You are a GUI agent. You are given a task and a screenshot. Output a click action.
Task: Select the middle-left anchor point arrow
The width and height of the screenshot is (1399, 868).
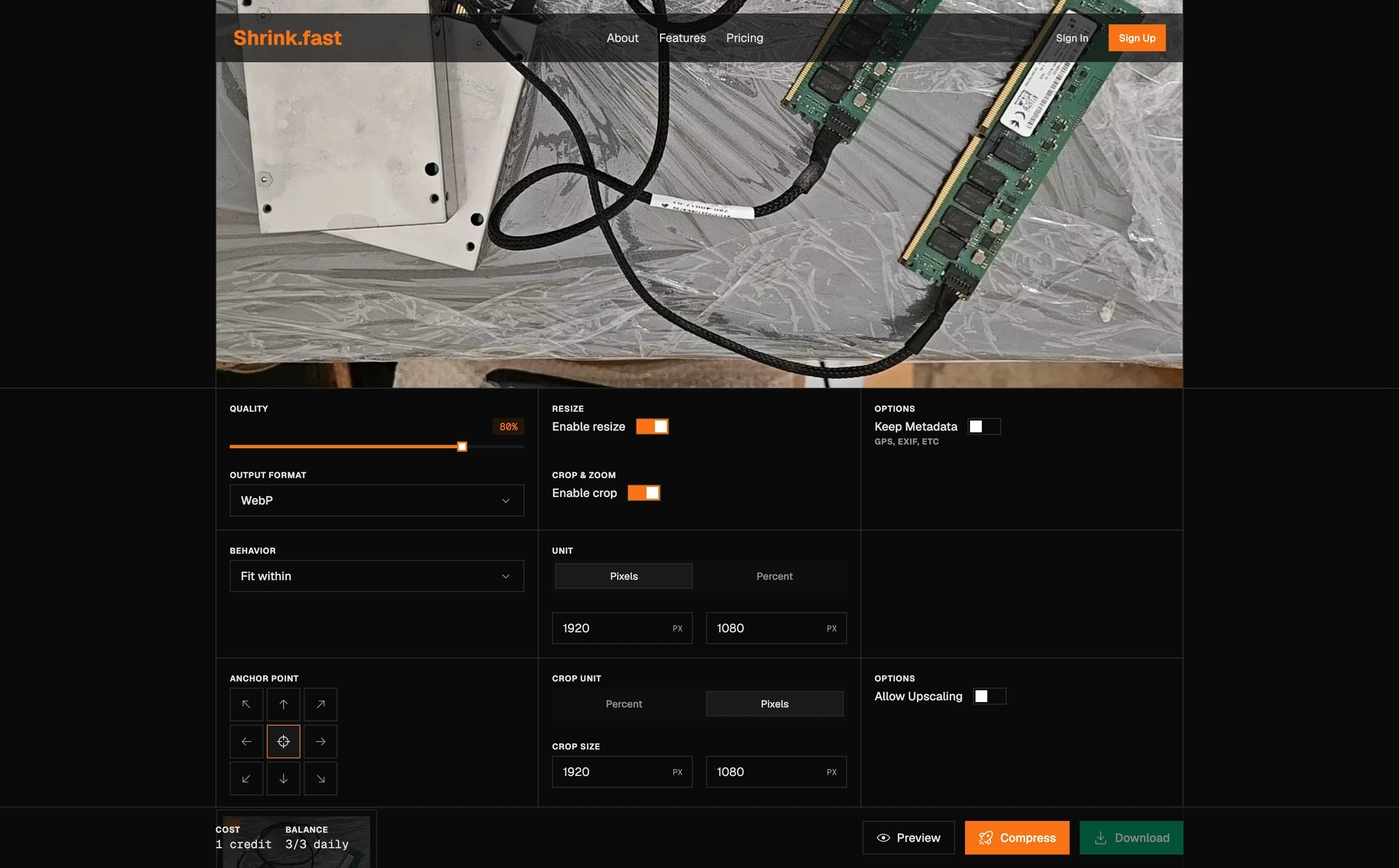[x=246, y=742]
